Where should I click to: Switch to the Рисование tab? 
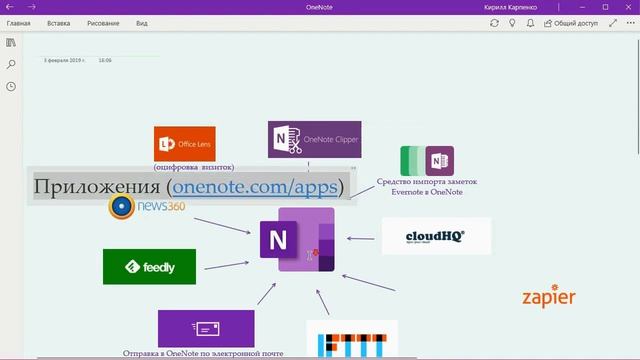pos(103,23)
